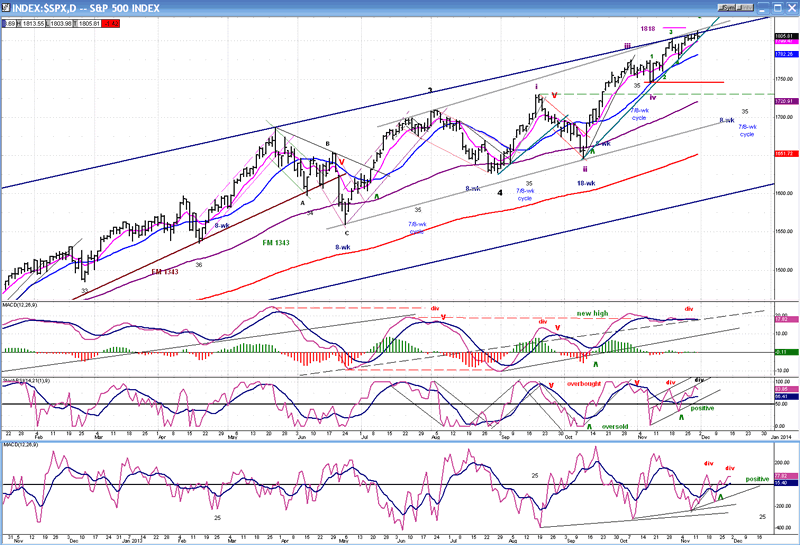This screenshot has height=545, width=800.
Task: Click the 'positive' annotation in the bottom panel
Action: click(x=757, y=479)
